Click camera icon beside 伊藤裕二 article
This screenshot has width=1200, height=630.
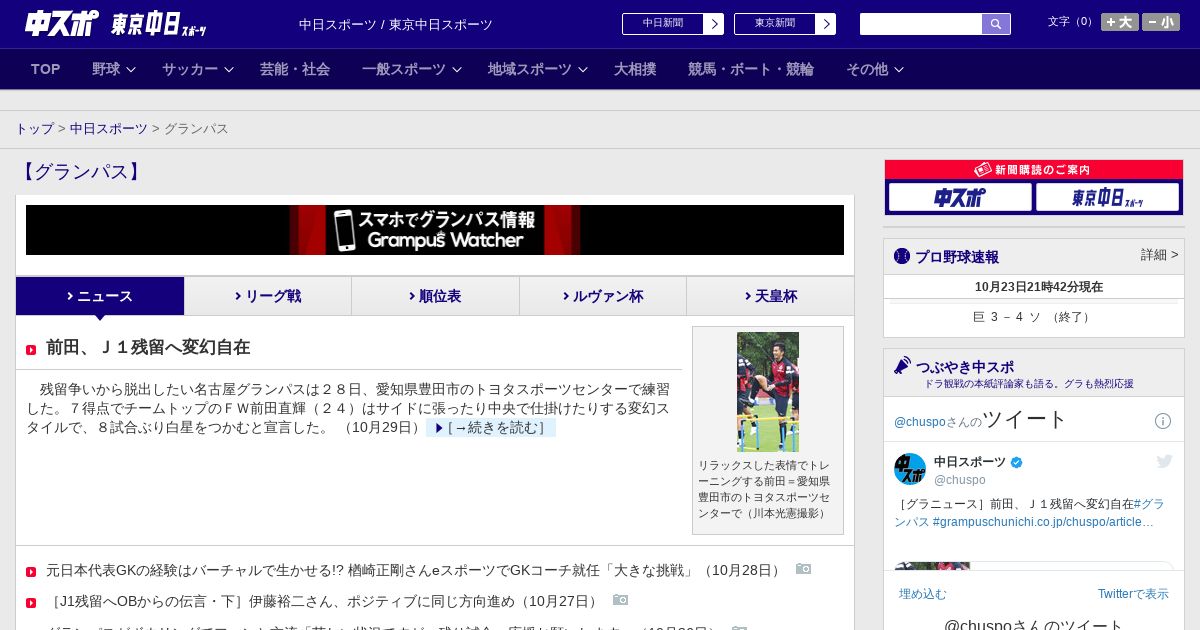point(621,600)
